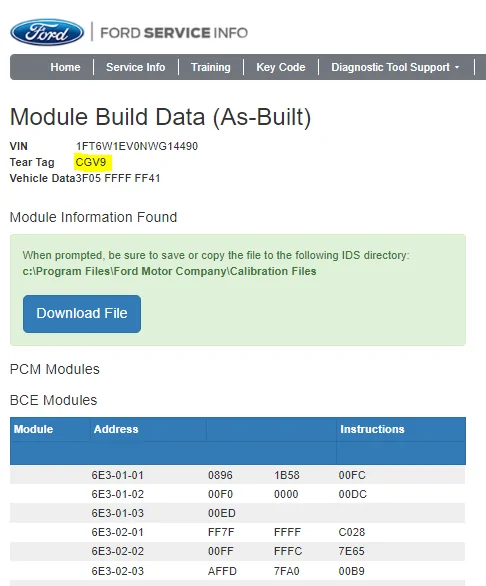Click the 6E3-02-01 address cell

118,532
